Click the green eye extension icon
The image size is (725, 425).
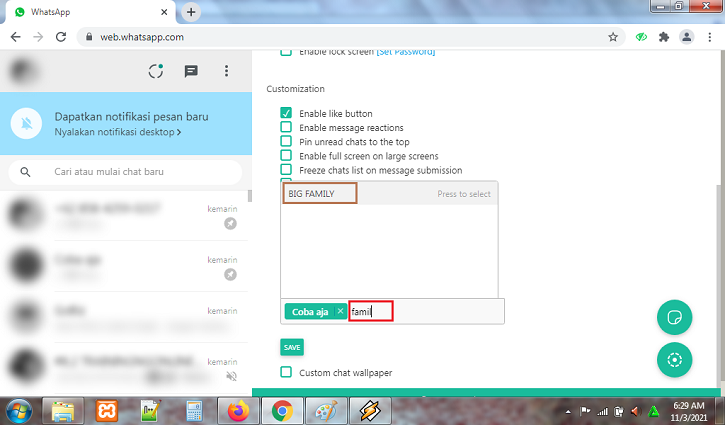click(641, 37)
